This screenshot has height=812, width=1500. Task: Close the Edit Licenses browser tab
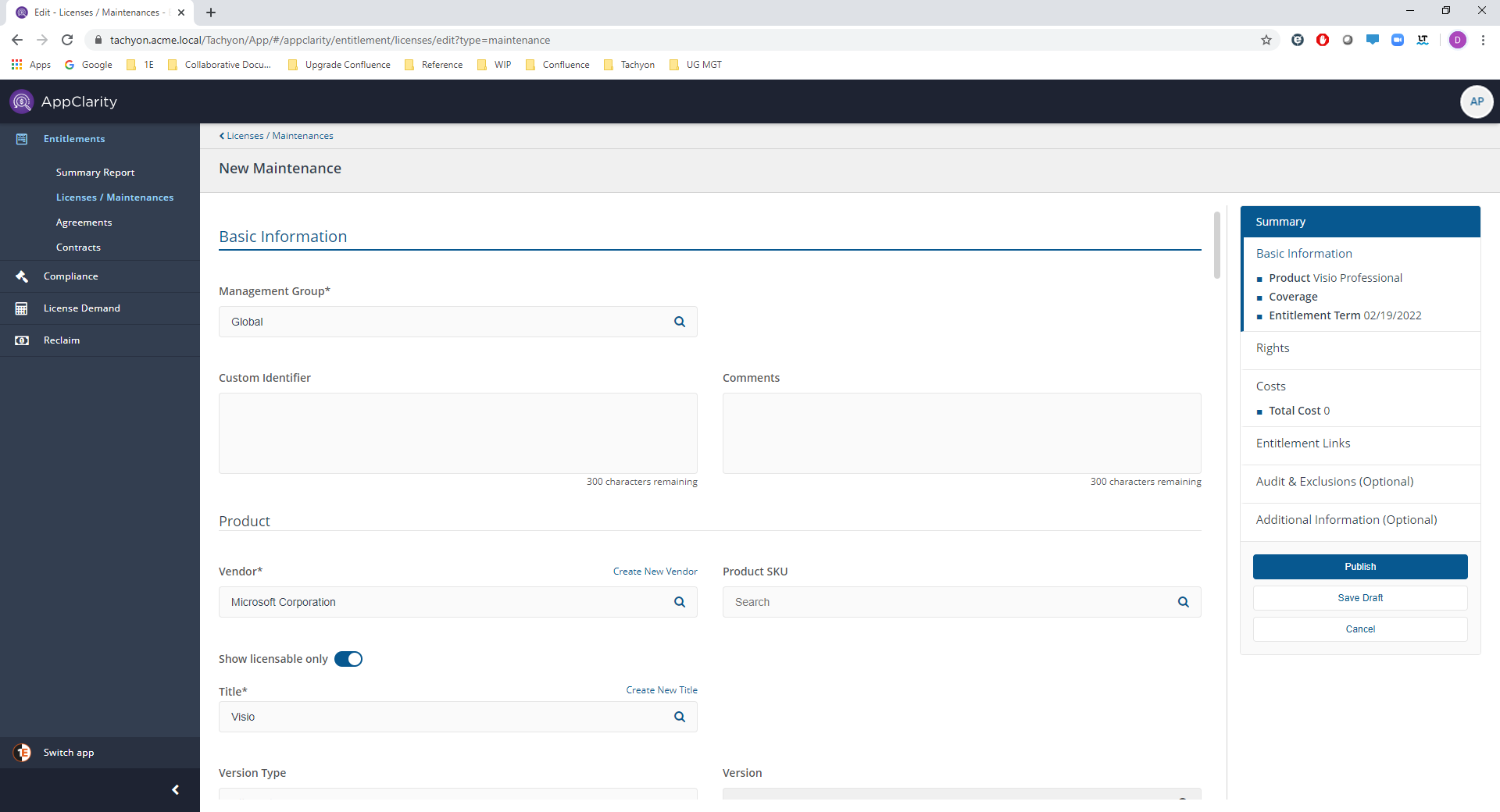tap(181, 12)
